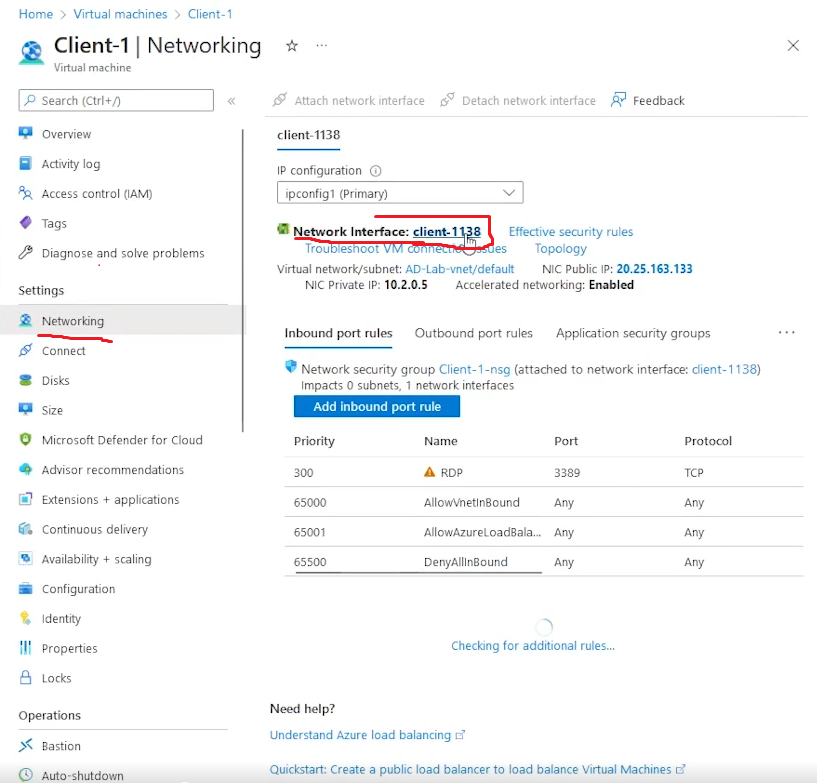Click the Configuration icon in sidebar
Image resolution: width=817 pixels, height=783 pixels.
click(x=26, y=588)
